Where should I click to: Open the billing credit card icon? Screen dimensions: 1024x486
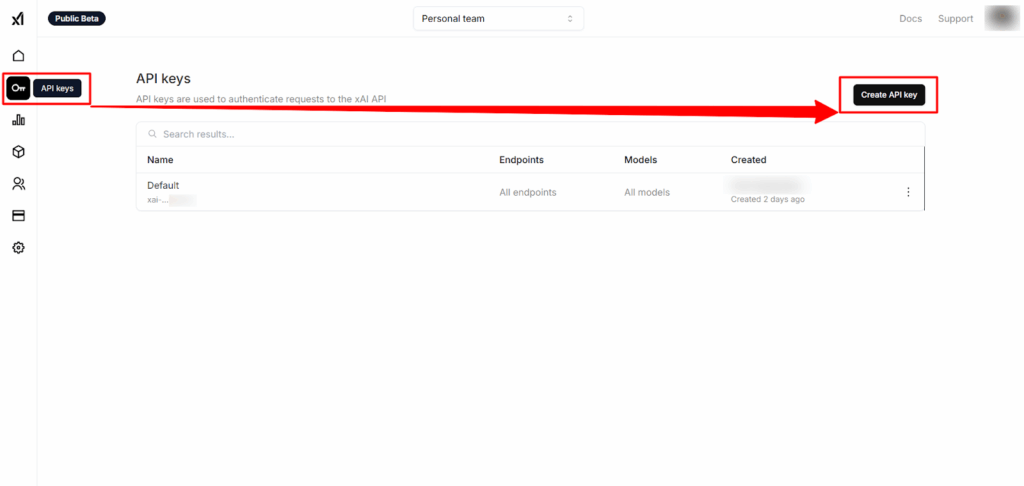click(18, 216)
